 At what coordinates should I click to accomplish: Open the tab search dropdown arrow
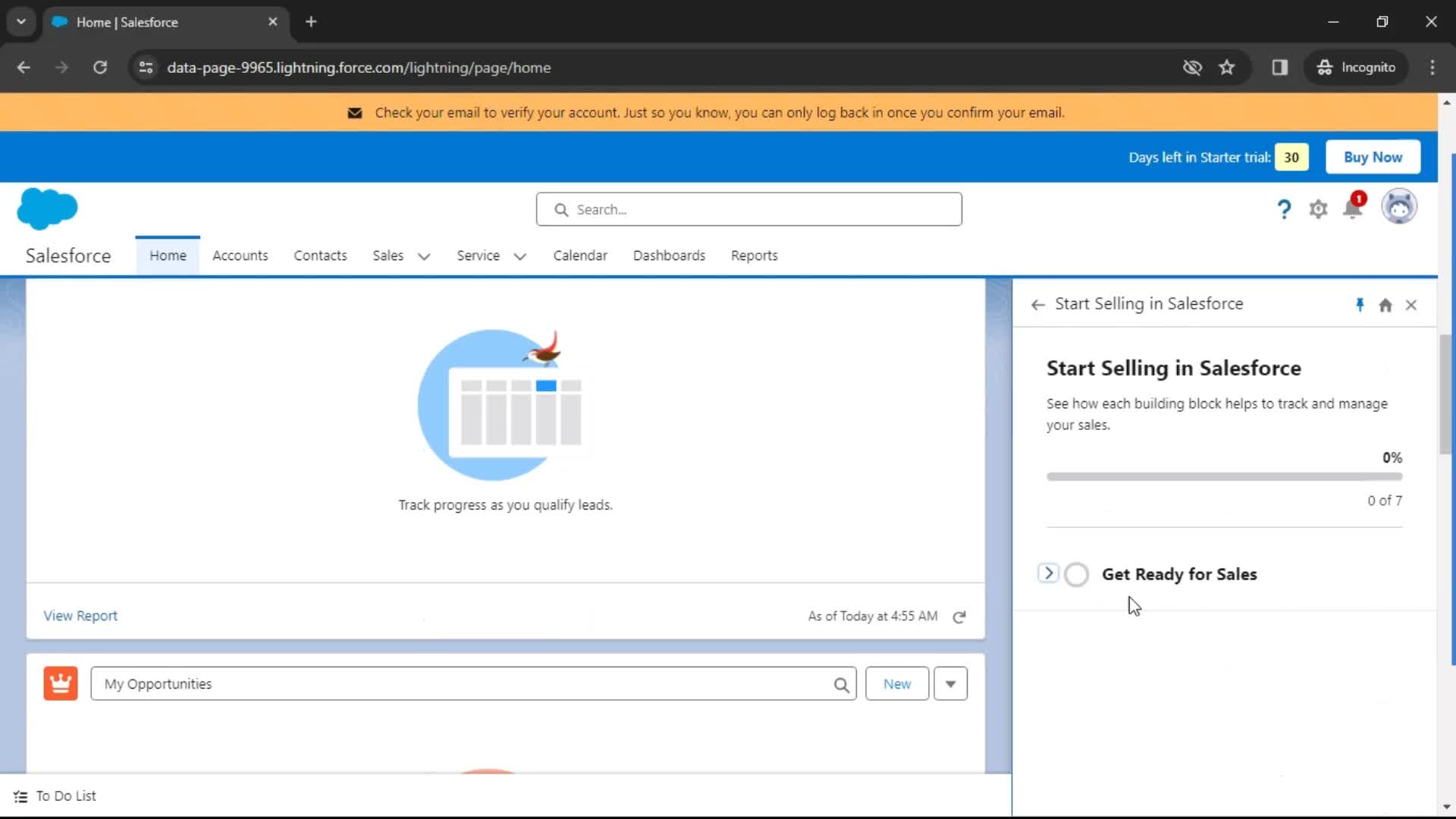coord(21,22)
